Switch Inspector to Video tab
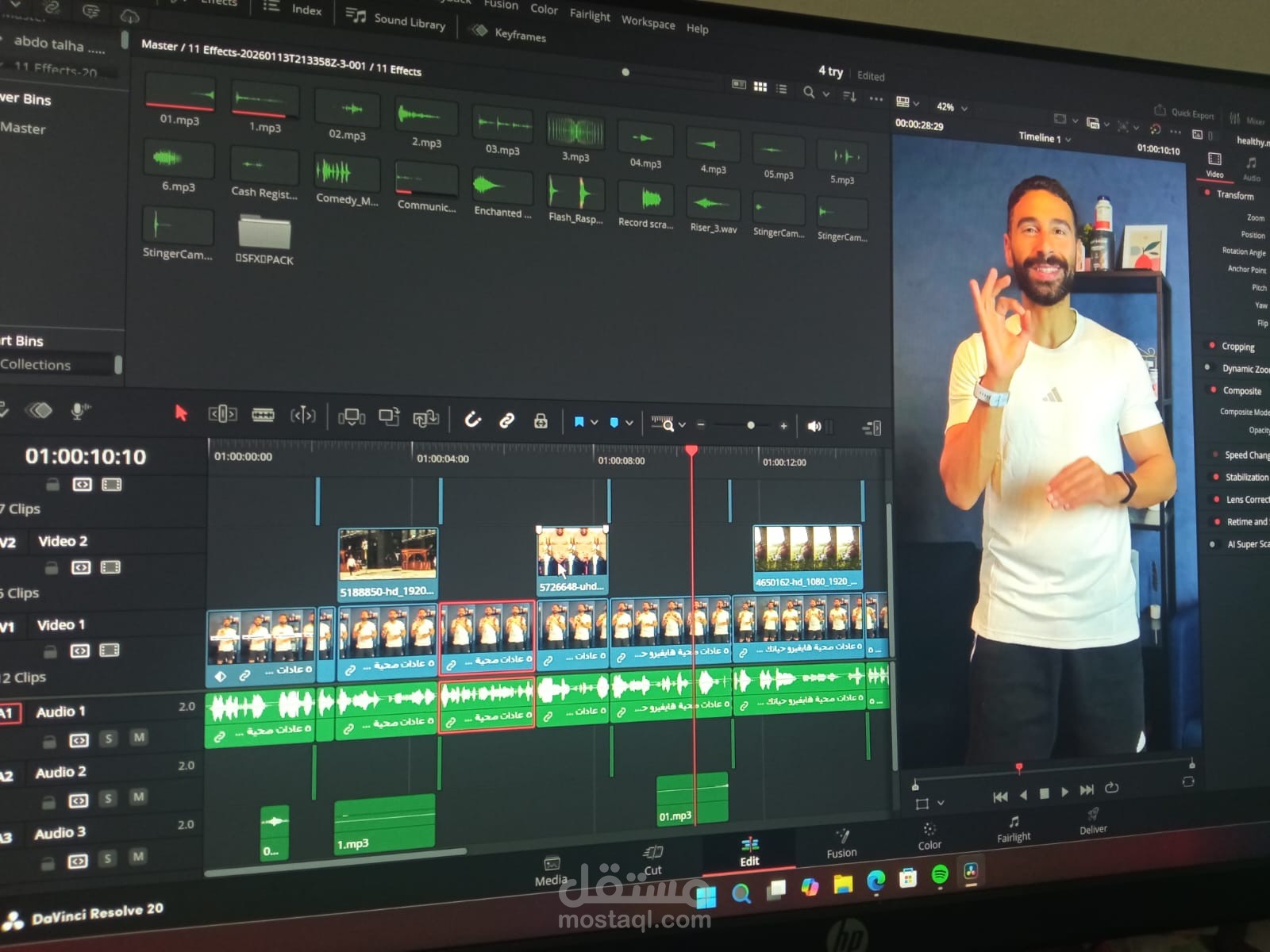This screenshot has height=952, width=1270. pyautogui.click(x=1214, y=164)
